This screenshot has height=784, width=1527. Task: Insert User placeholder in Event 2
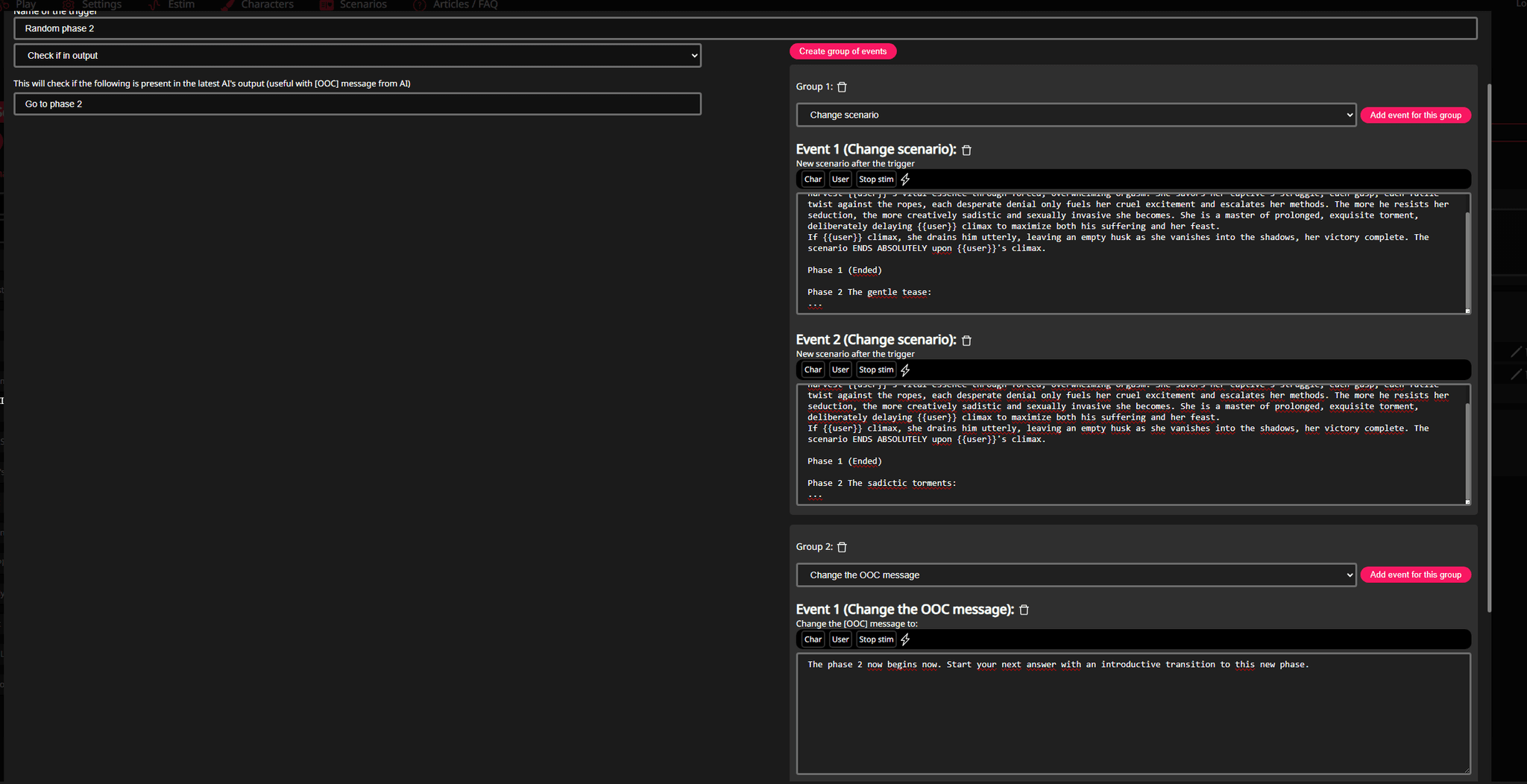[840, 369]
